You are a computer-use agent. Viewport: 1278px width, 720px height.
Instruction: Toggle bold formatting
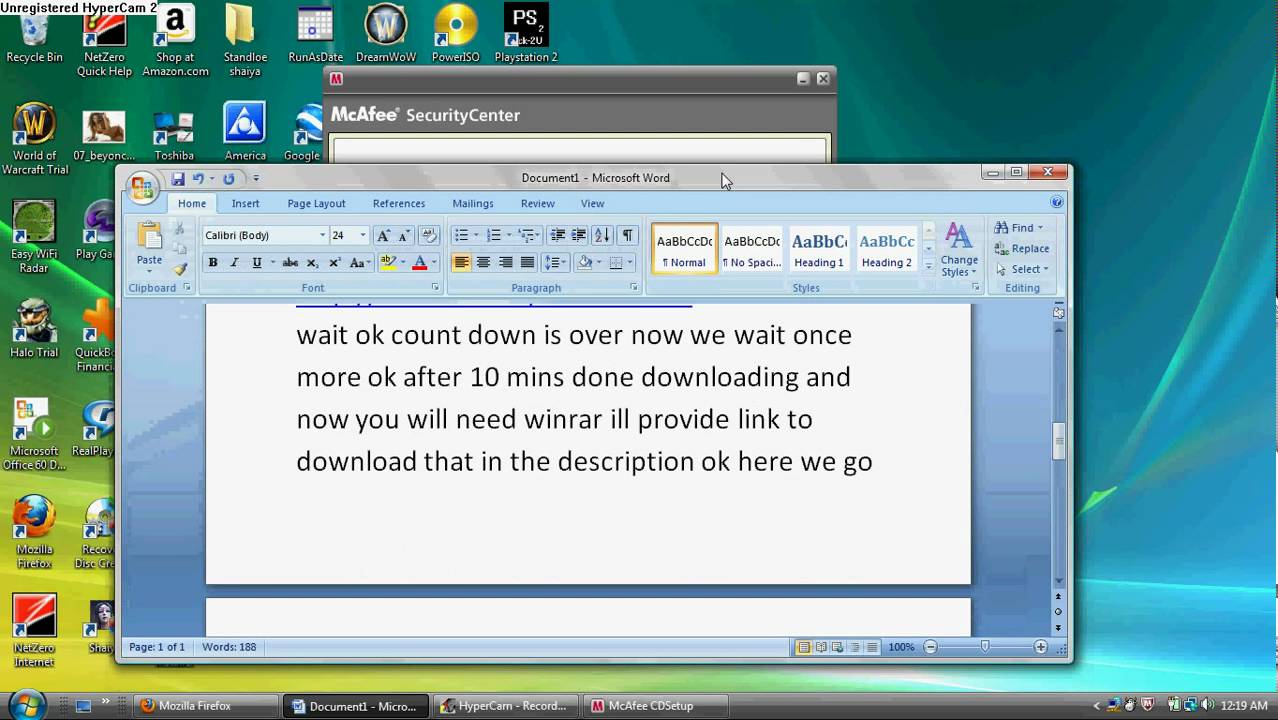tap(212, 263)
